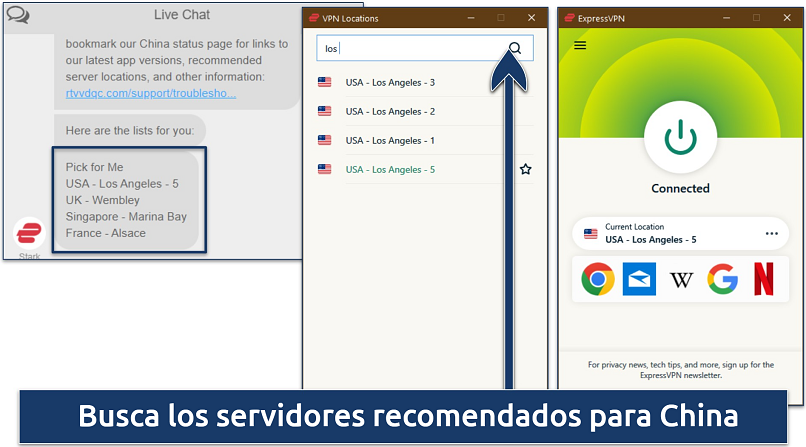Screen dimensions: 806x447
Task: Click the Live Chat speech bubbles icon
Action: (x=18, y=15)
